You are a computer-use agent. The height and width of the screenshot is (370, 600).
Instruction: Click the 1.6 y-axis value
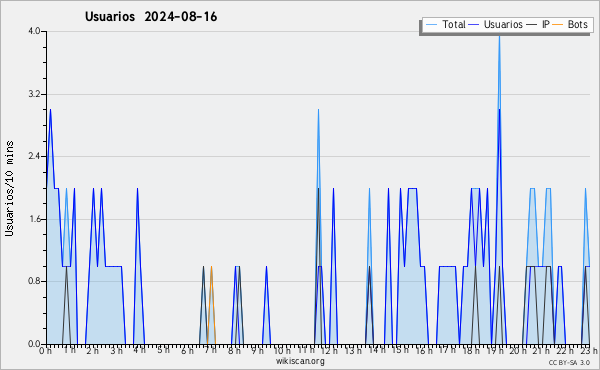point(34,219)
